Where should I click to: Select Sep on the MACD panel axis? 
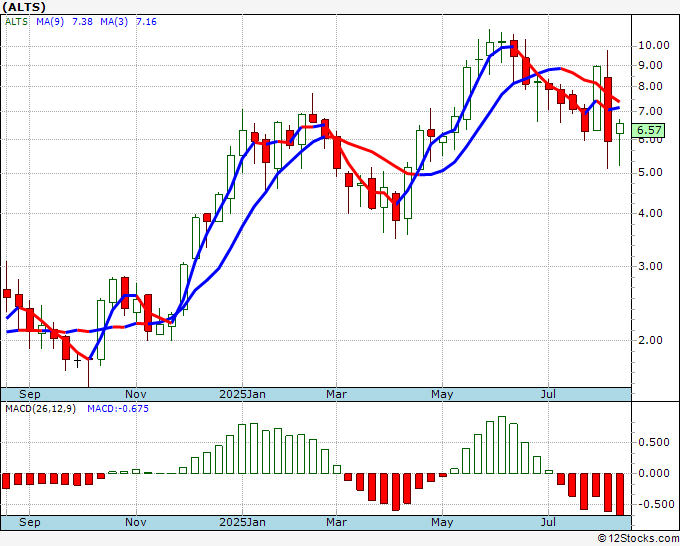(30, 522)
